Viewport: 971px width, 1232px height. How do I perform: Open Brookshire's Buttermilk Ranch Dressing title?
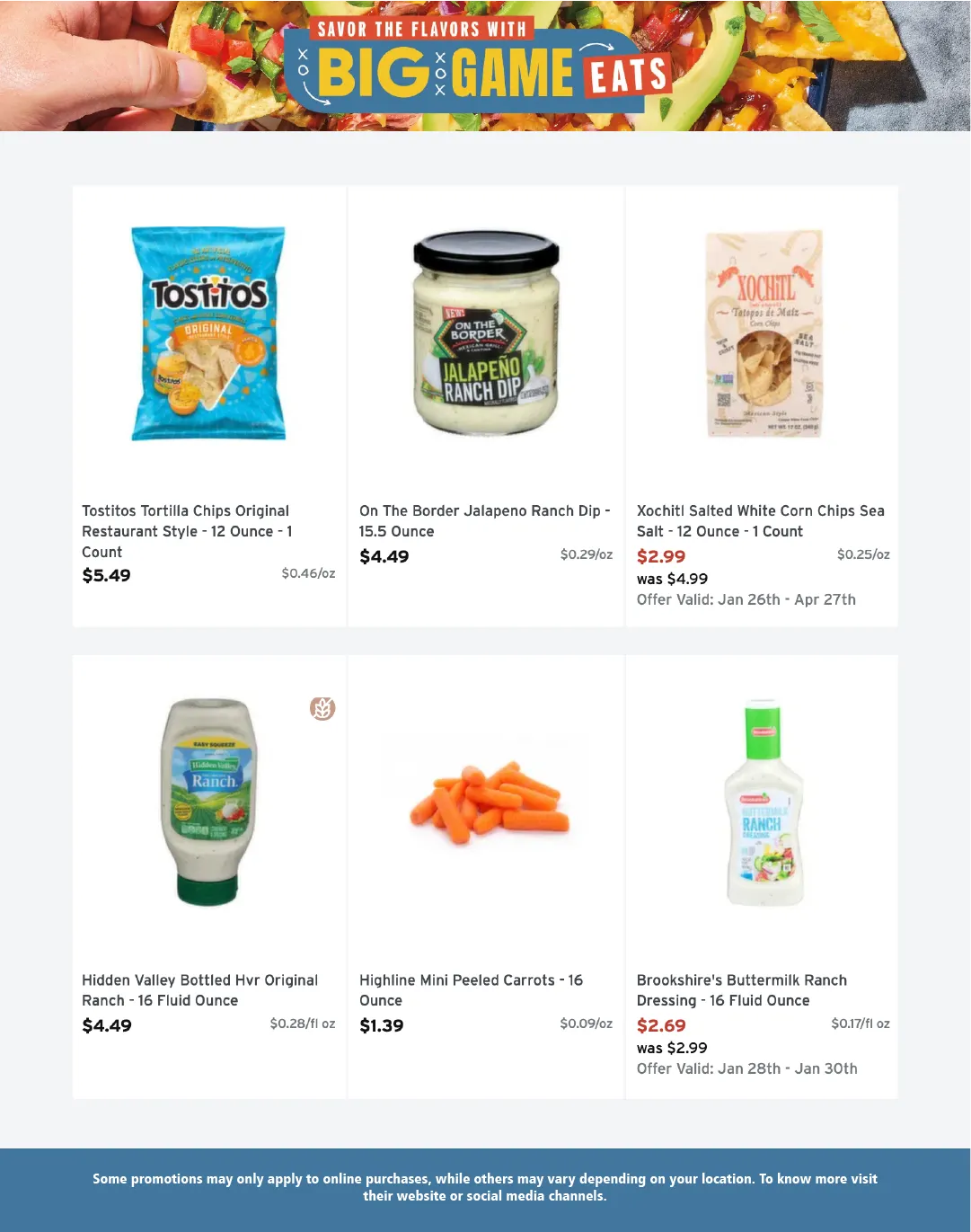click(741, 990)
